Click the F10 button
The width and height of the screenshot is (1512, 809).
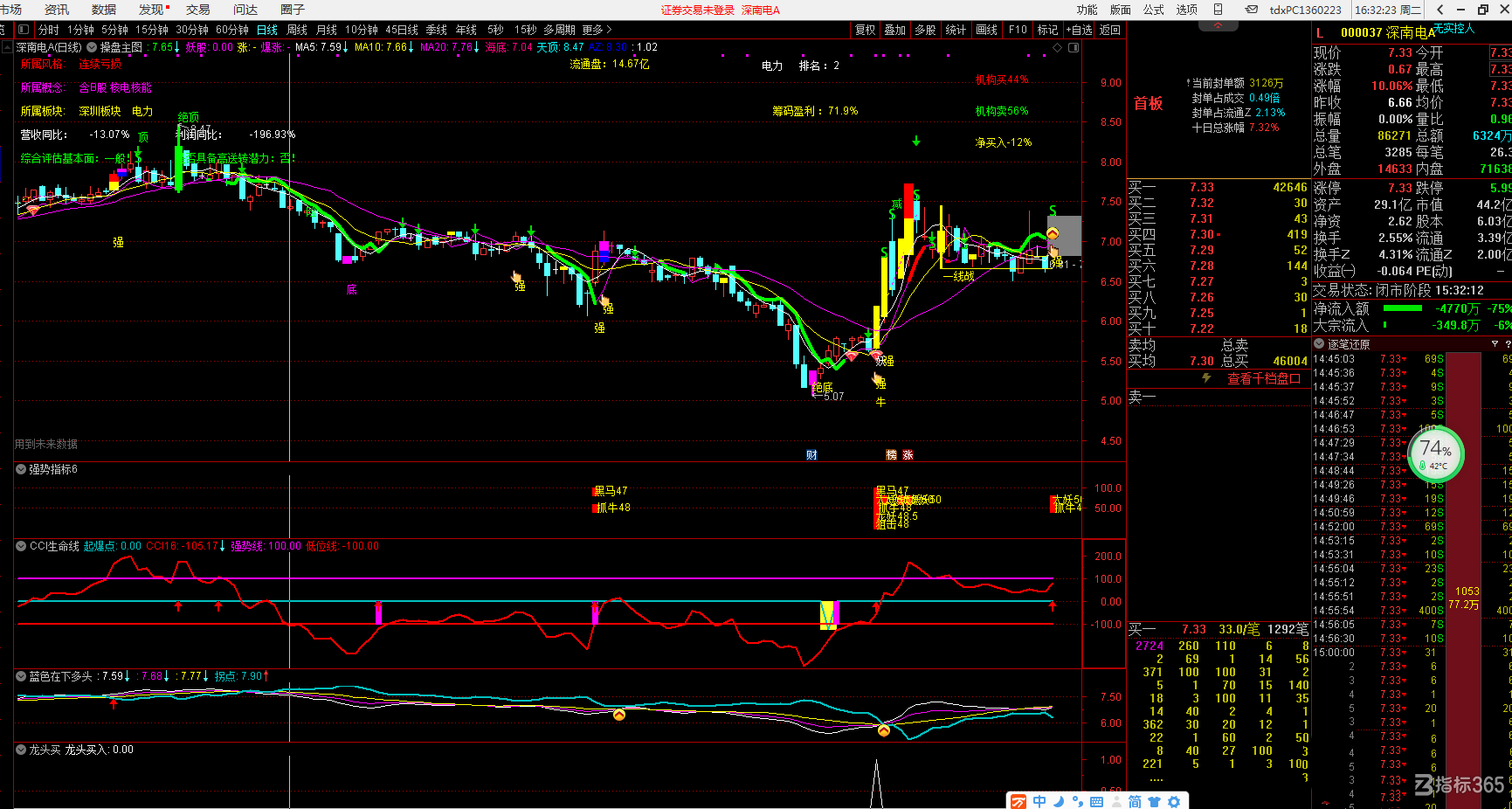point(1018,30)
